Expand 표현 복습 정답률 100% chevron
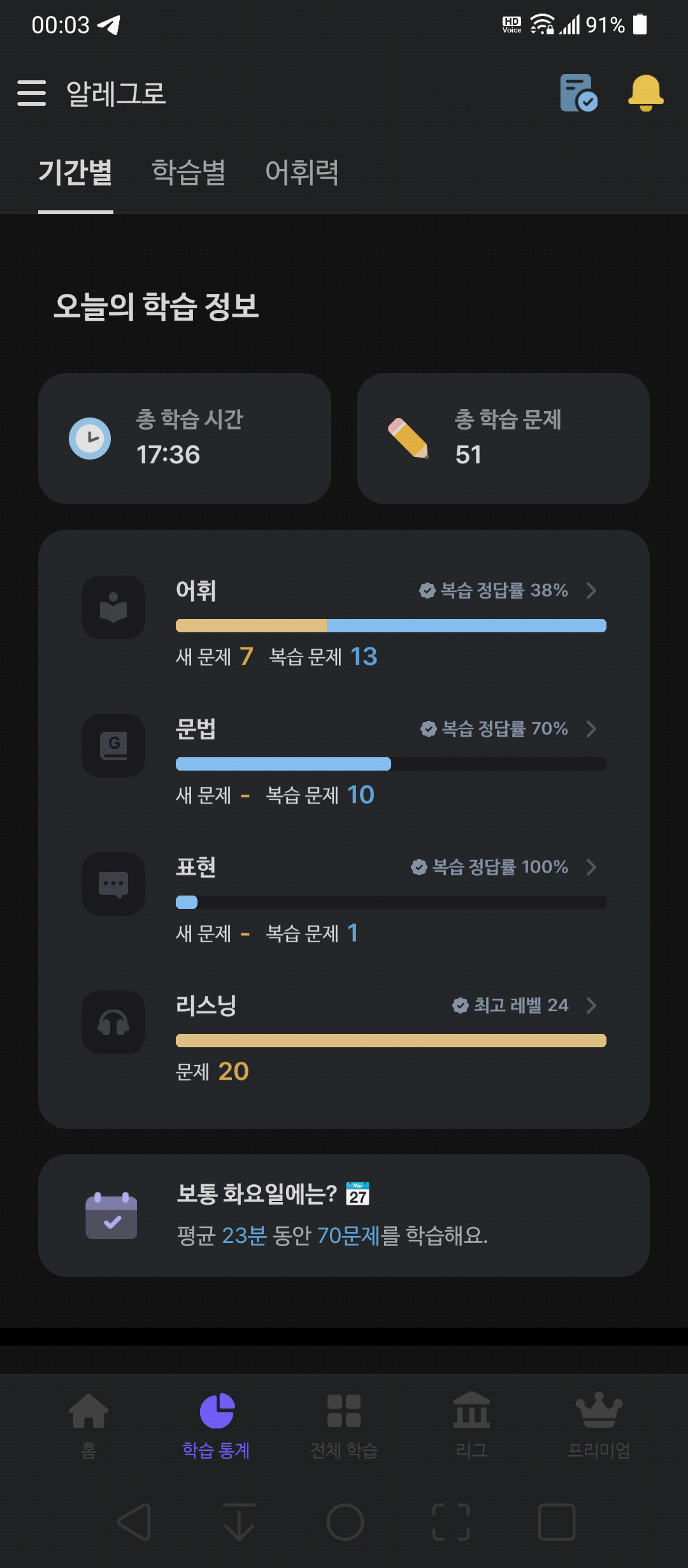The height and width of the screenshot is (1568, 688). (591, 867)
